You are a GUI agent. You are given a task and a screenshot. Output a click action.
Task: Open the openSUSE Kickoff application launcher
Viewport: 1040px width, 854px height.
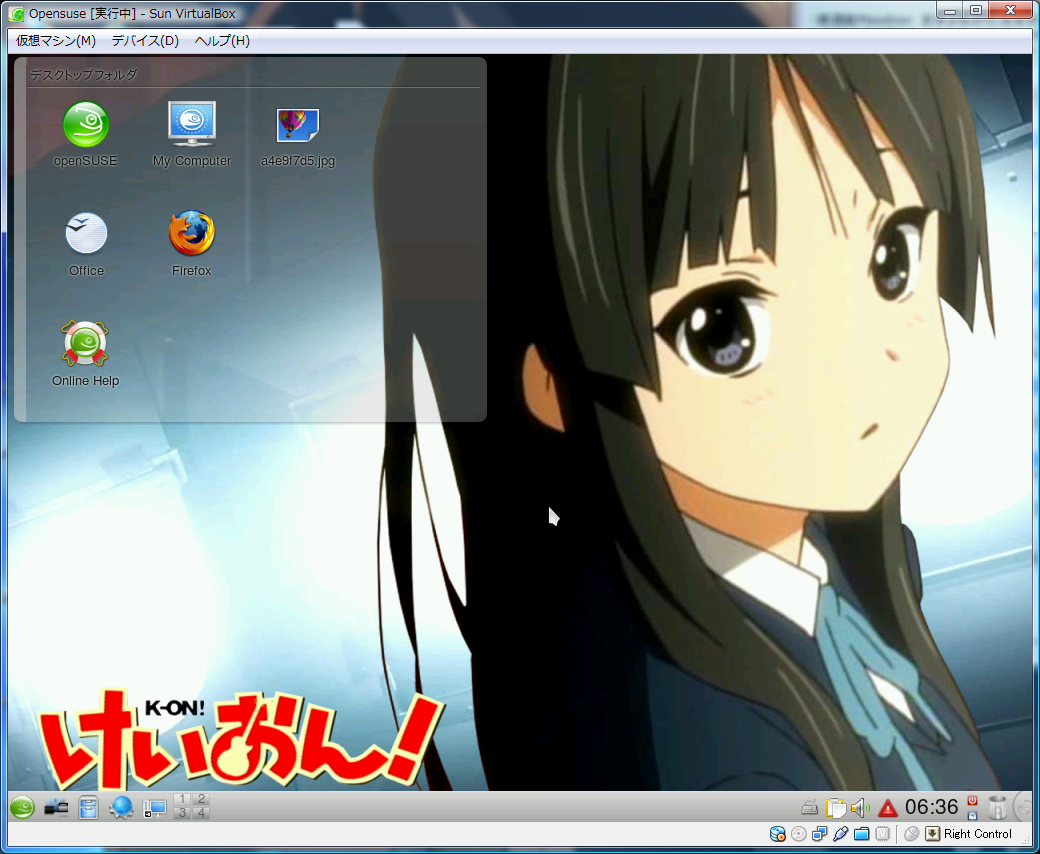coord(22,807)
